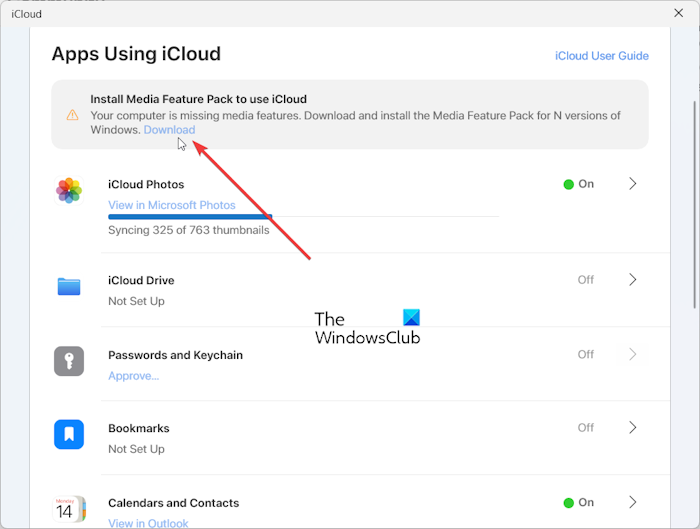
Task: Expand Bookmarks options chevron
Action: 633,428
